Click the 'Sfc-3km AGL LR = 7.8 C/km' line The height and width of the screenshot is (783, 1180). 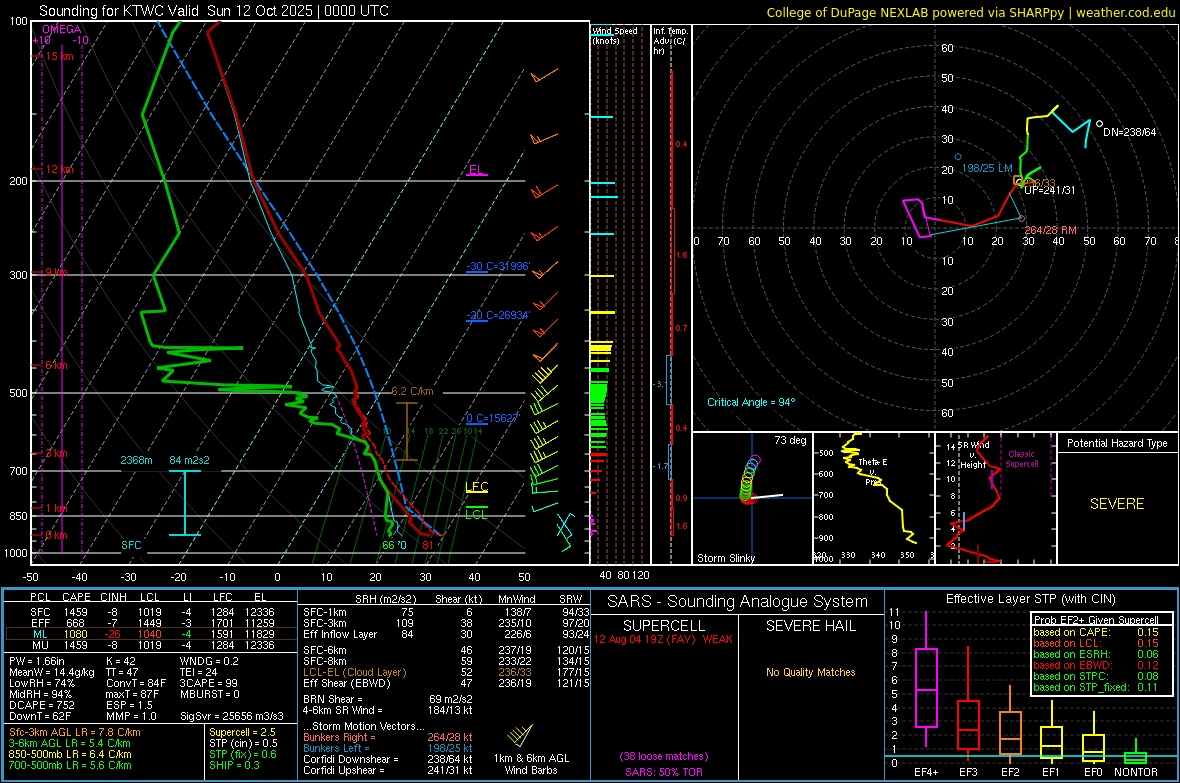point(75,733)
